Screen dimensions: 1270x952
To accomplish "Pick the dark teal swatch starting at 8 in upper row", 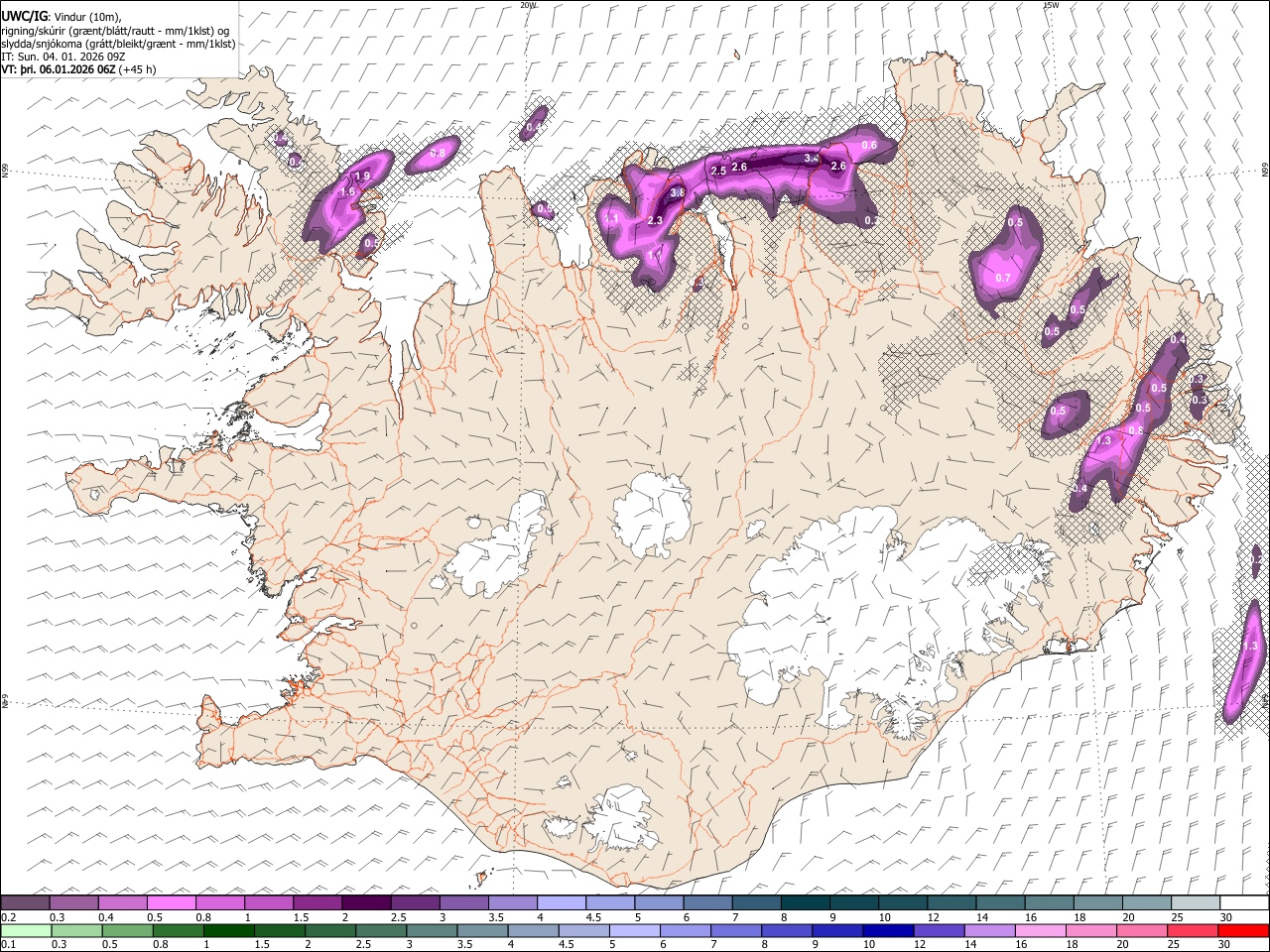I will (x=805, y=903).
